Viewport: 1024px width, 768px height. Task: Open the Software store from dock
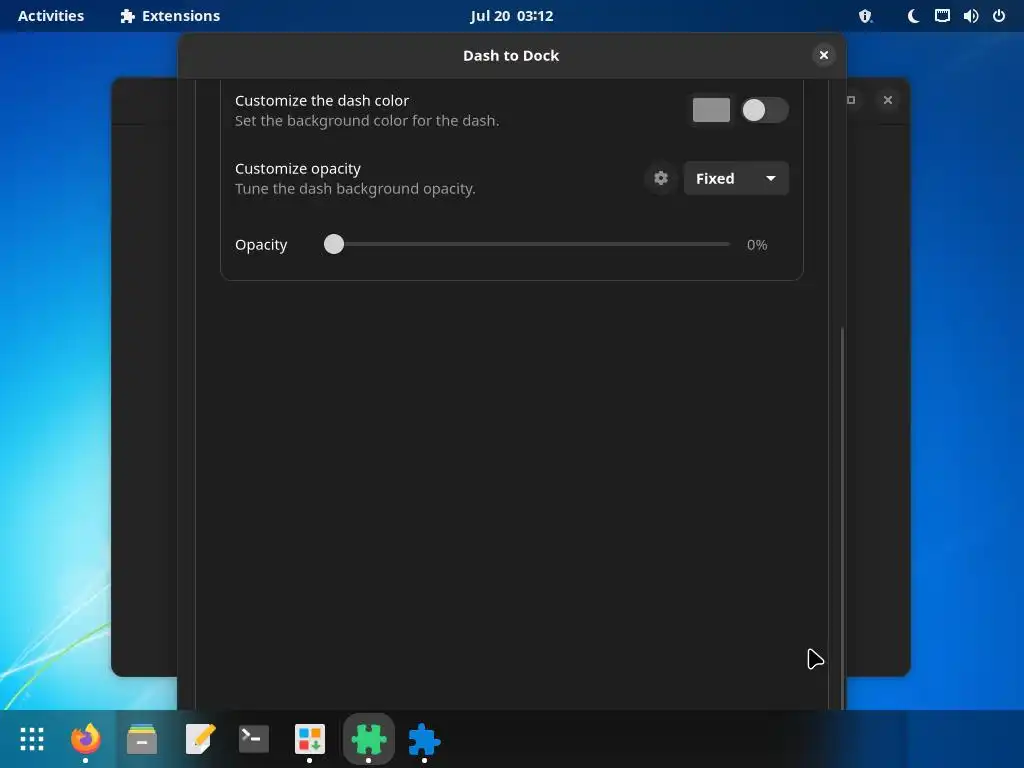[310, 739]
